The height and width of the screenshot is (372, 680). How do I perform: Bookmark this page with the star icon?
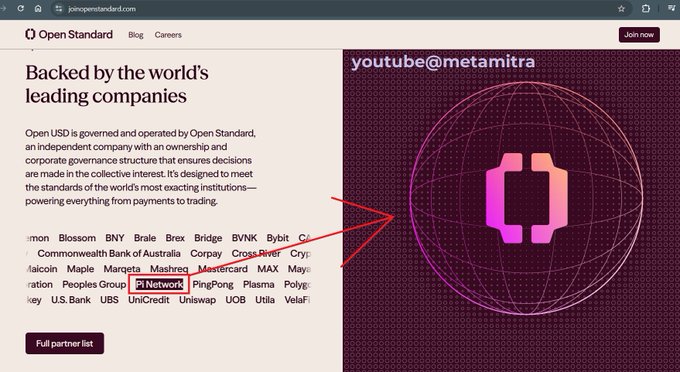point(621,9)
